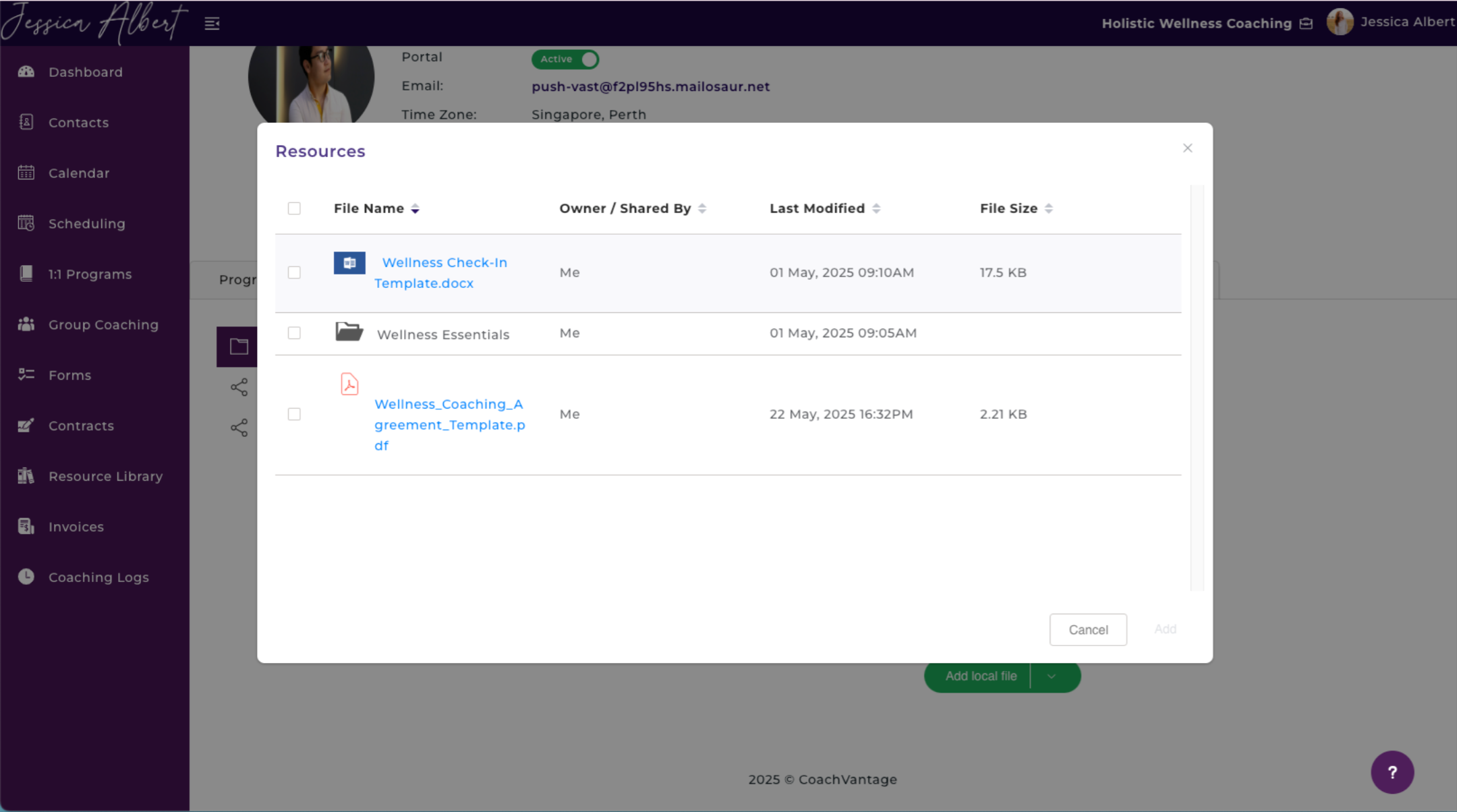1457x812 pixels.
Task: Click the briefcase icon beside Holistic Wellness Coaching
Action: click(x=1307, y=24)
